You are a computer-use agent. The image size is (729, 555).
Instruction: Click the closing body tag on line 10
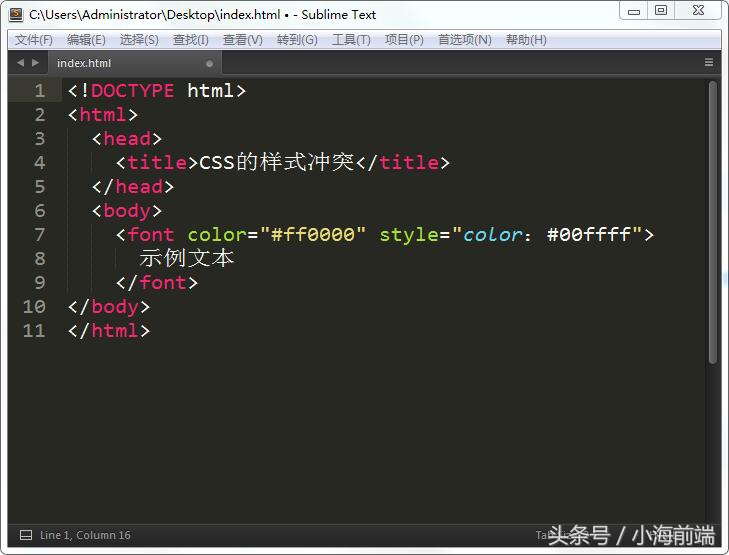[x=109, y=307]
